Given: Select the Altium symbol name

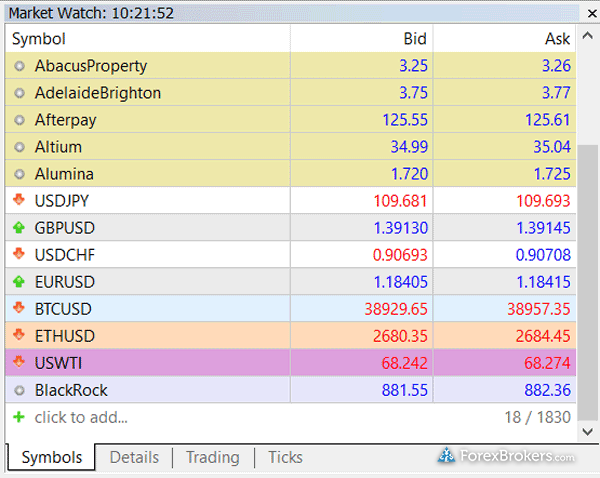Looking at the screenshot, I should point(58,147).
